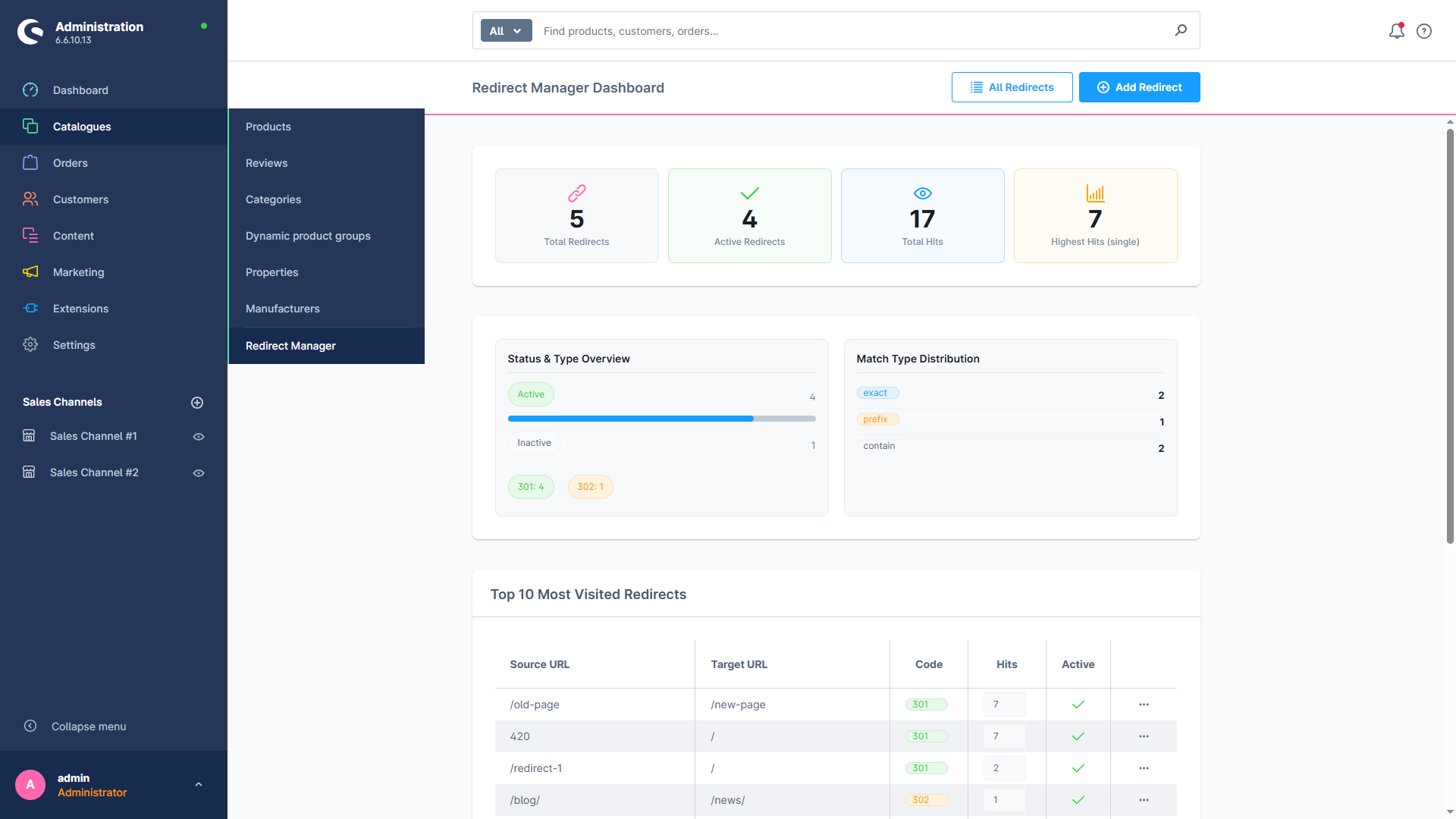
Task: Open the help question mark icon
Action: (1424, 31)
